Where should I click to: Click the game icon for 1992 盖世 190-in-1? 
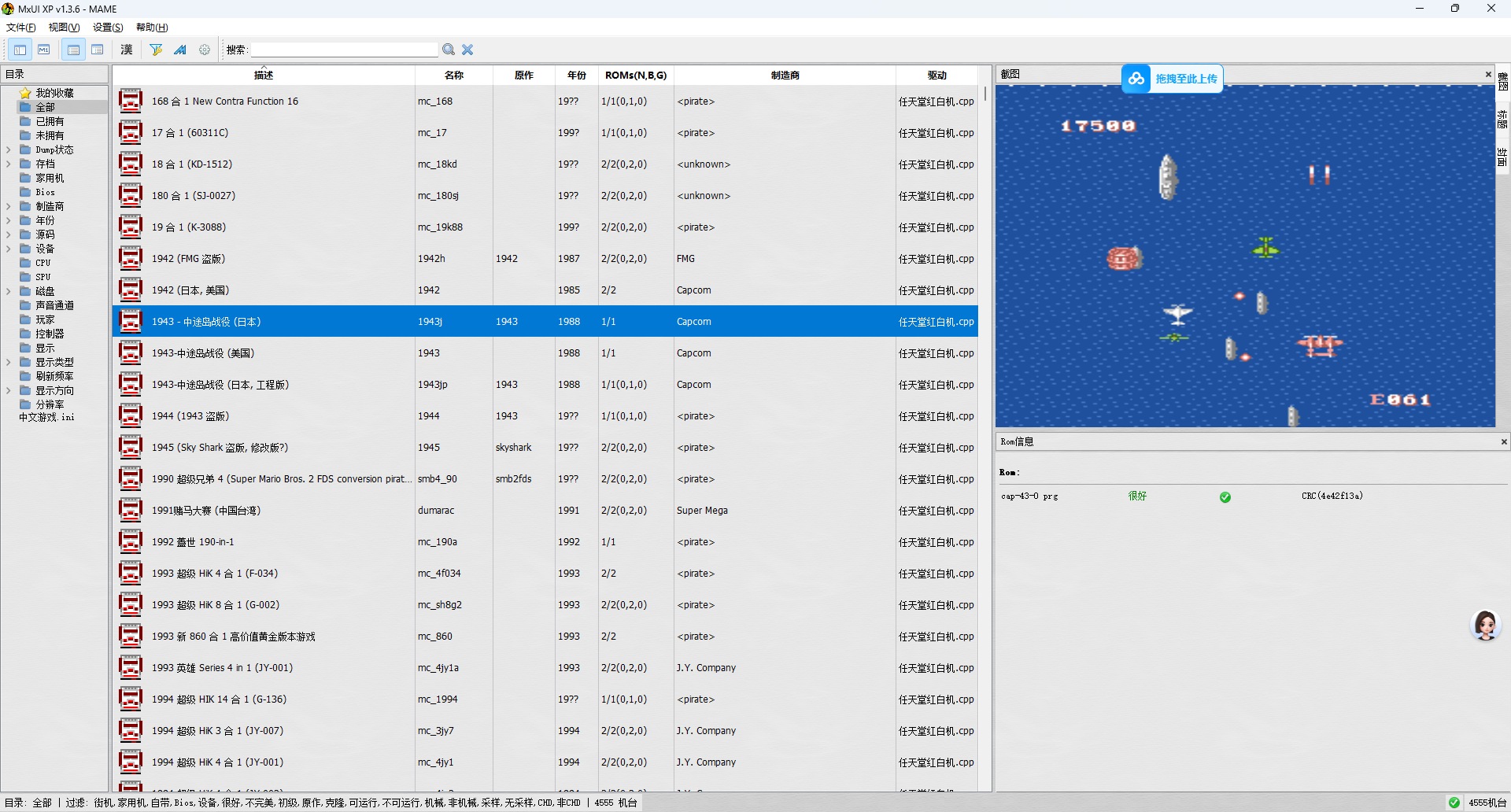click(131, 541)
